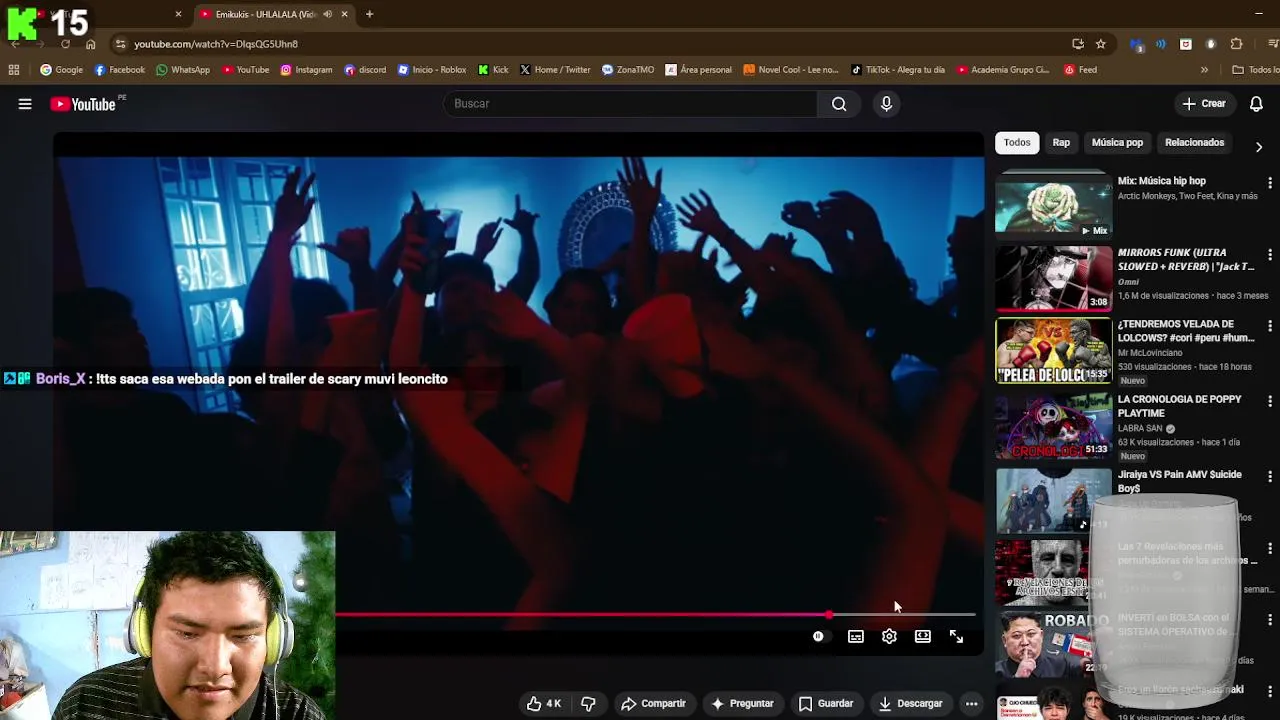The width and height of the screenshot is (1280, 720).
Task: Start voice search with the microphone
Action: click(886, 104)
